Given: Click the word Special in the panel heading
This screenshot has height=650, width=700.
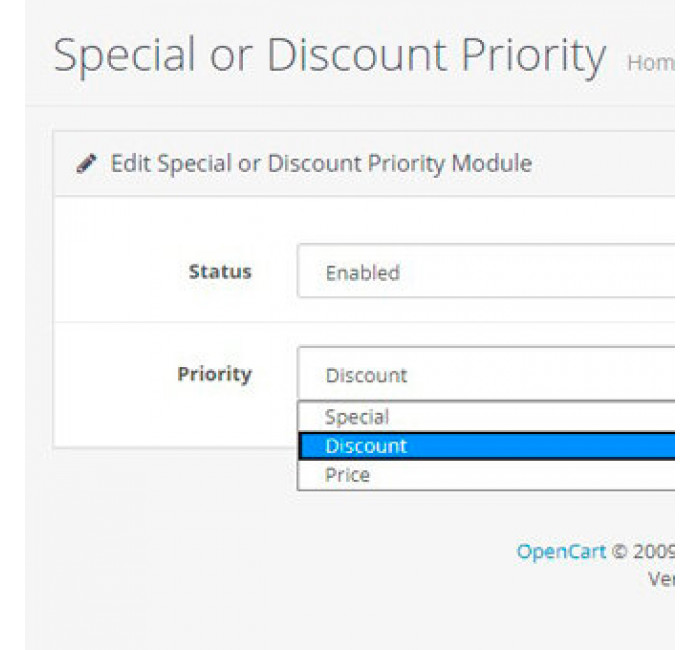Looking at the screenshot, I should (195, 164).
